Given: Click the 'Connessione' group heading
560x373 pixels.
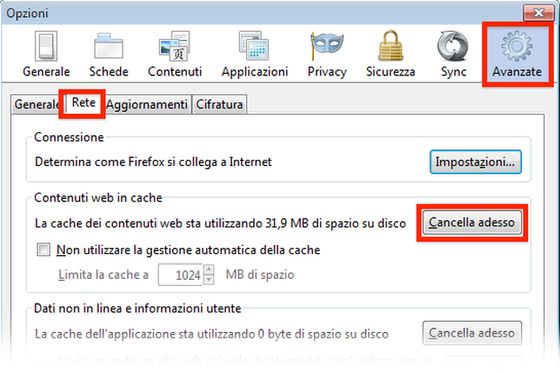Looking at the screenshot, I should [x=69, y=137].
